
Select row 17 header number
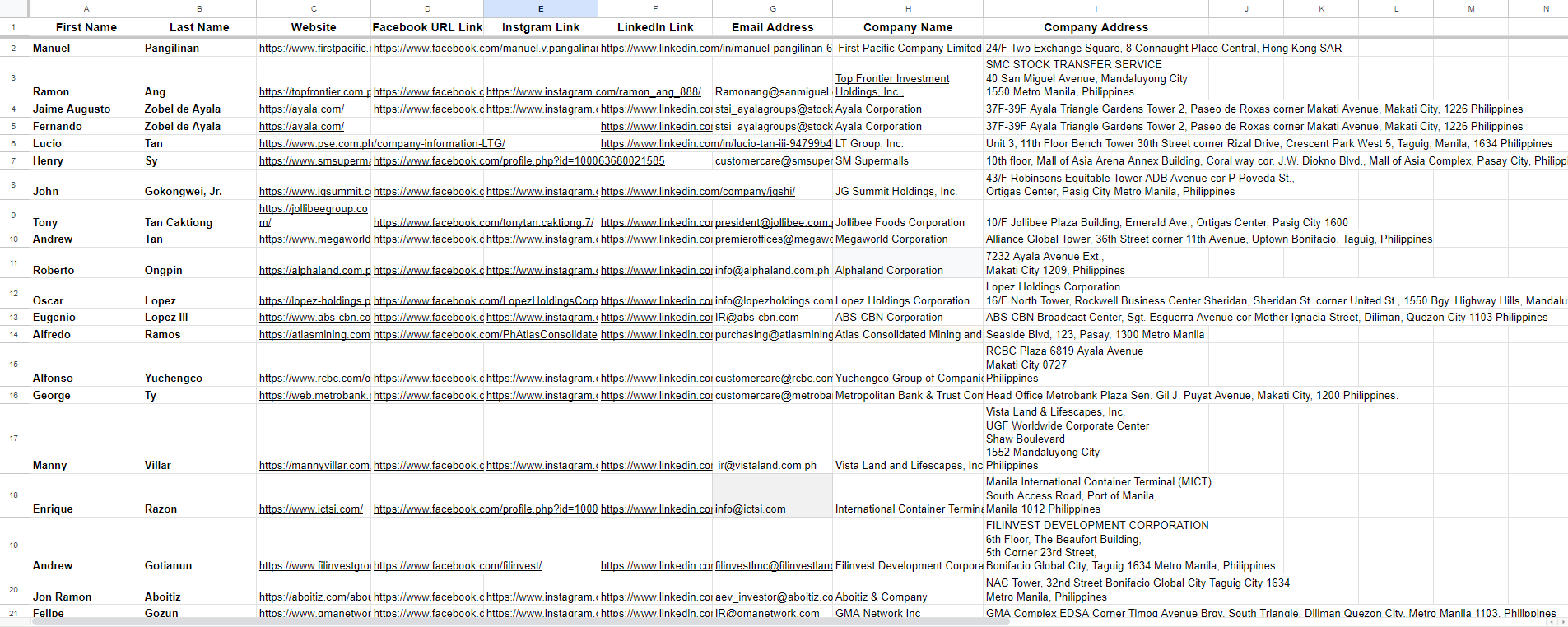coord(14,439)
